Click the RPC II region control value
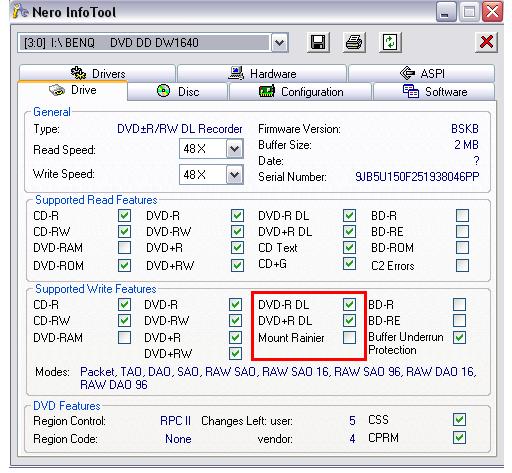This screenshot has width=512, height=473. click(175, 421)
